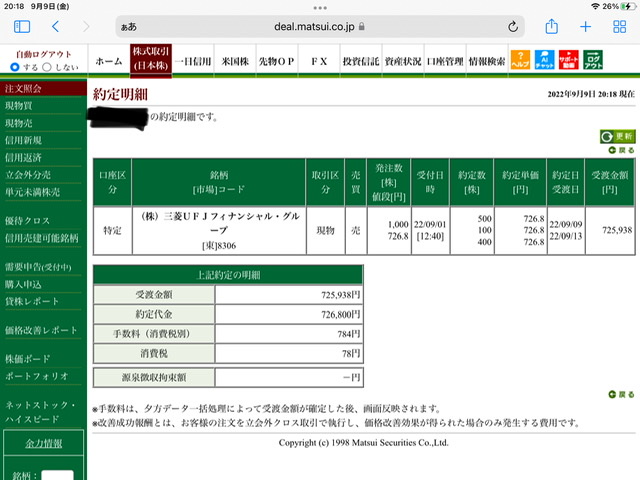
Task: Open the ホーム tab
Action: [109, 61]
